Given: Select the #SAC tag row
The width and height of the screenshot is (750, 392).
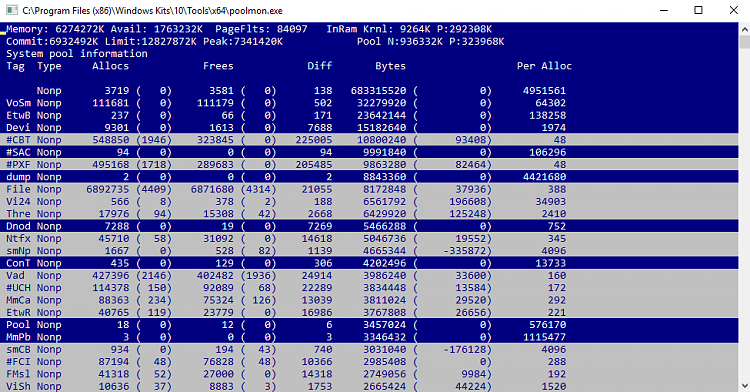Looking at the screenshot, I should [369, 152].
